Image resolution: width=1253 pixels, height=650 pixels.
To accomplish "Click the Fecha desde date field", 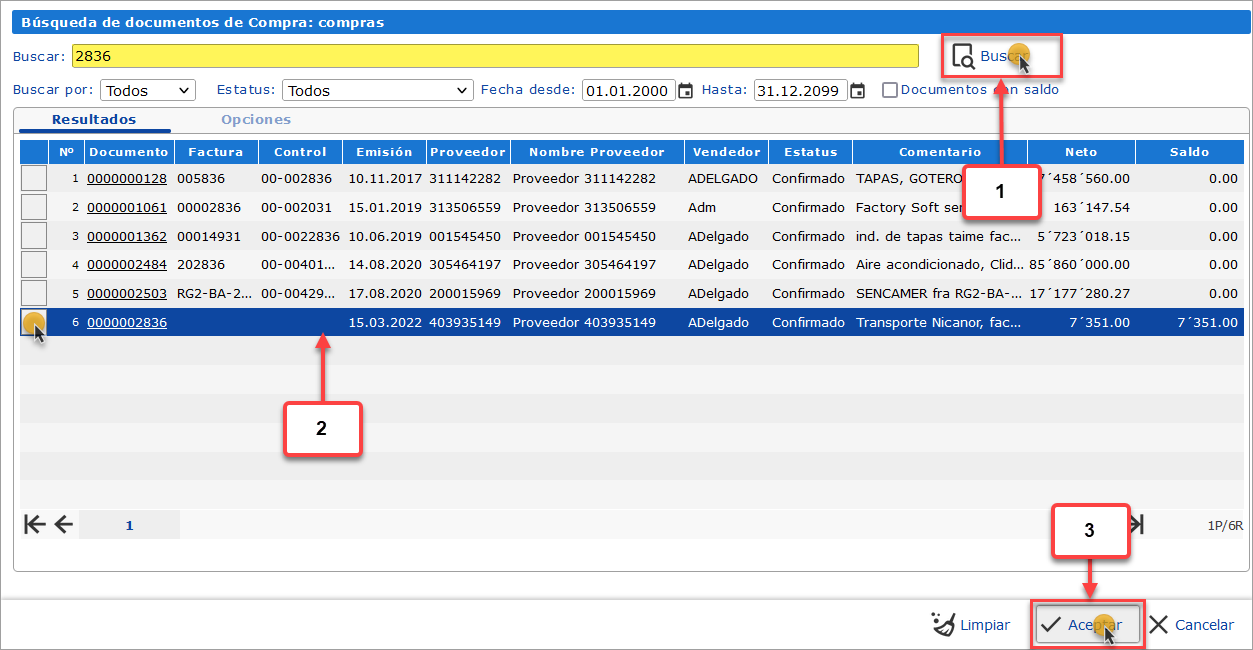I will pos(628,91).
